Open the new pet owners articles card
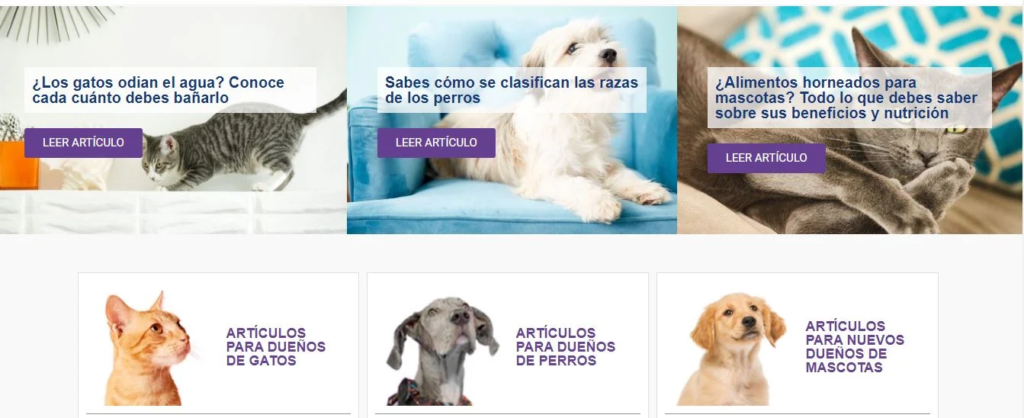This screenshot has height=418, width=1024. 797,345
